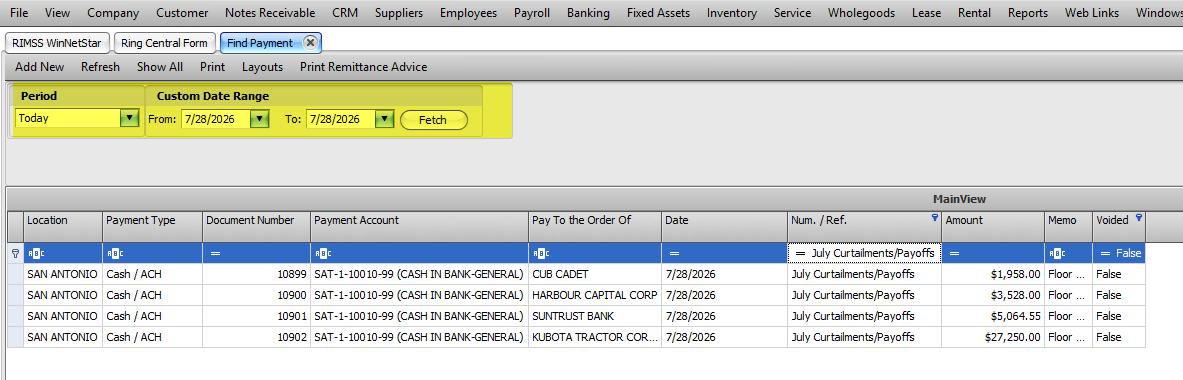Sort by the Date column header
Viewport: 1183px width, 380px height.
(x=724, y=227)
